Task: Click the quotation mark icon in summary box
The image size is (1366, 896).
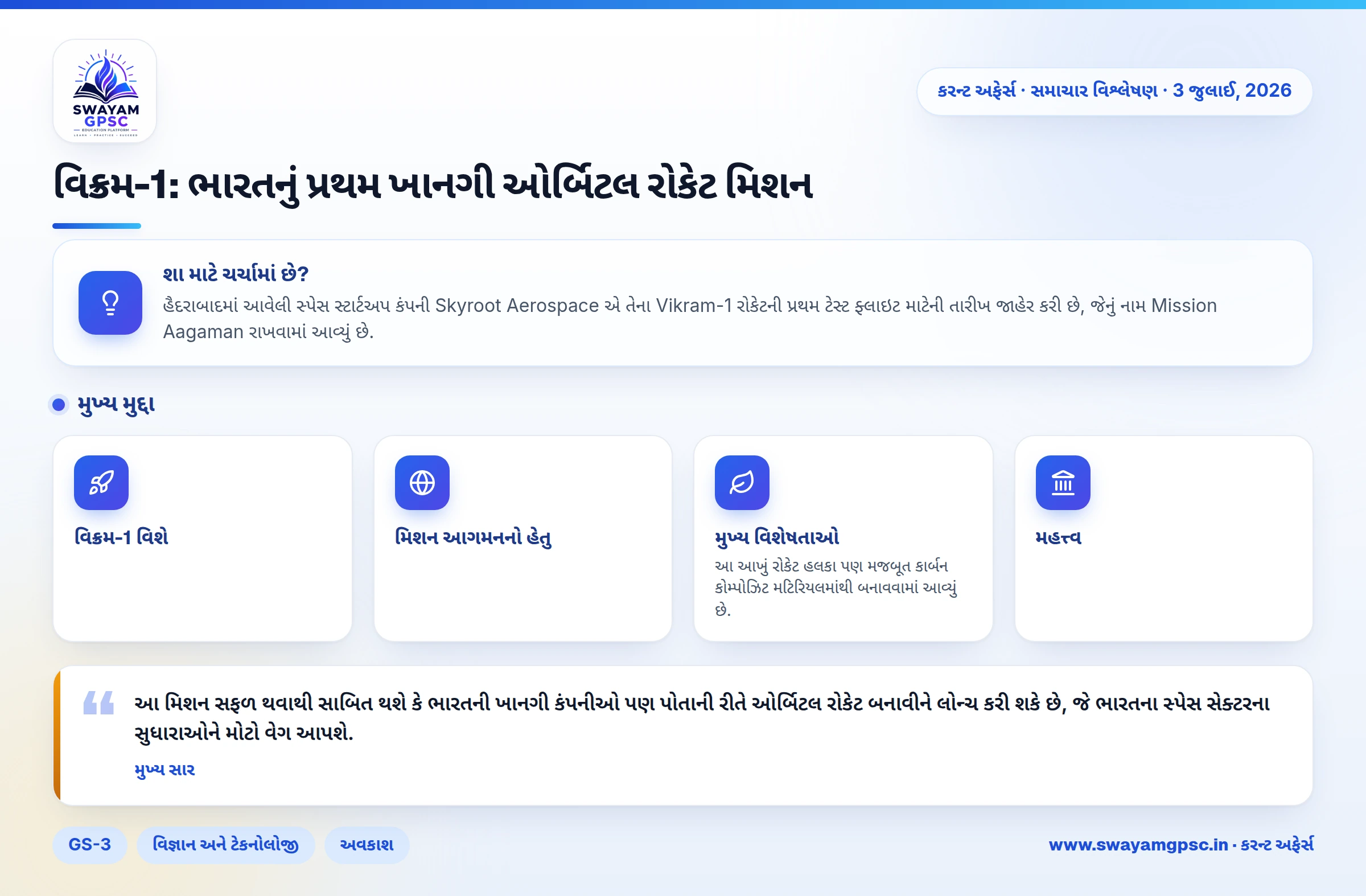Action: (x=98, y=702)
